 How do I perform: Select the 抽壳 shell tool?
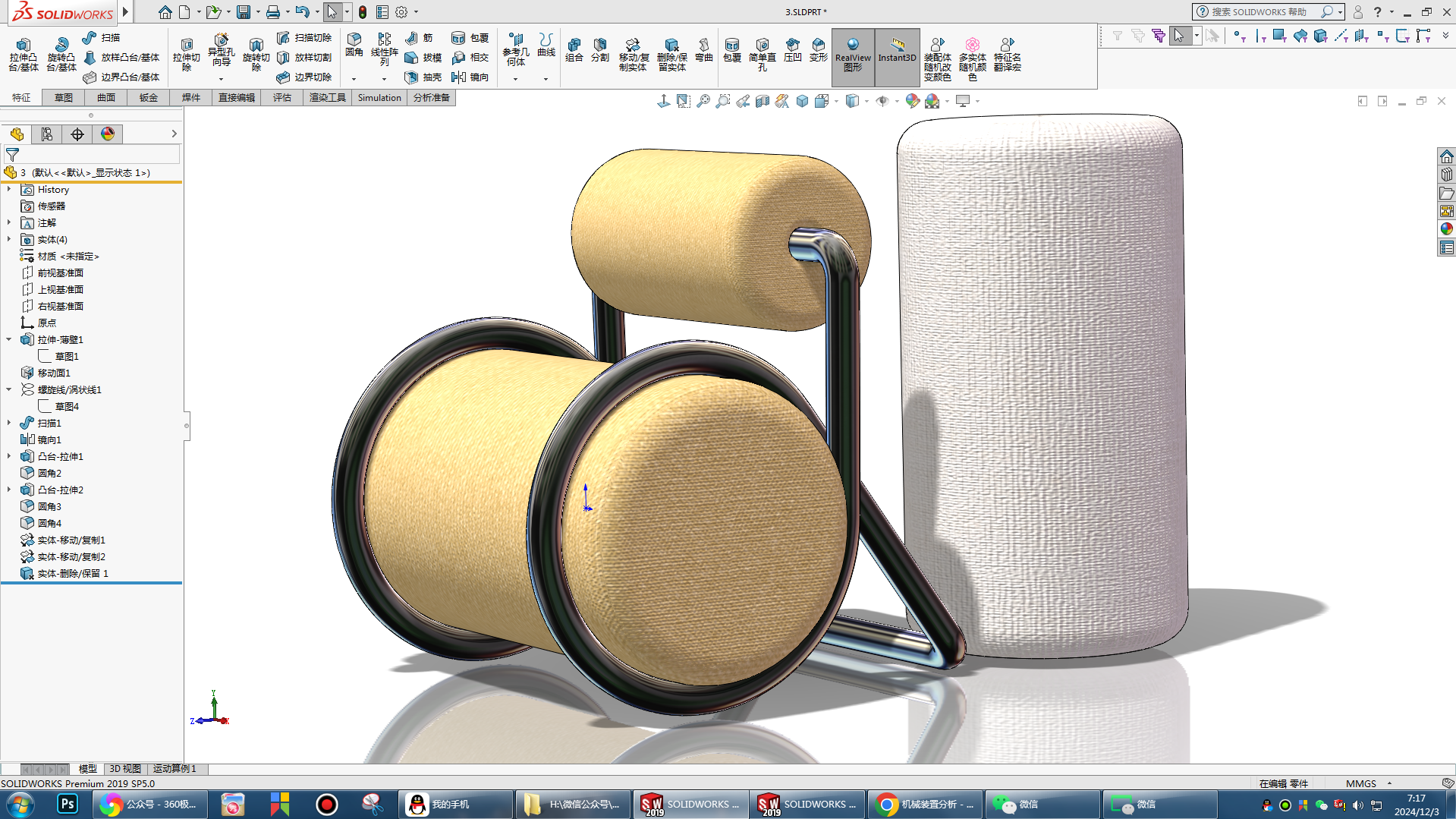click(423, 77)
